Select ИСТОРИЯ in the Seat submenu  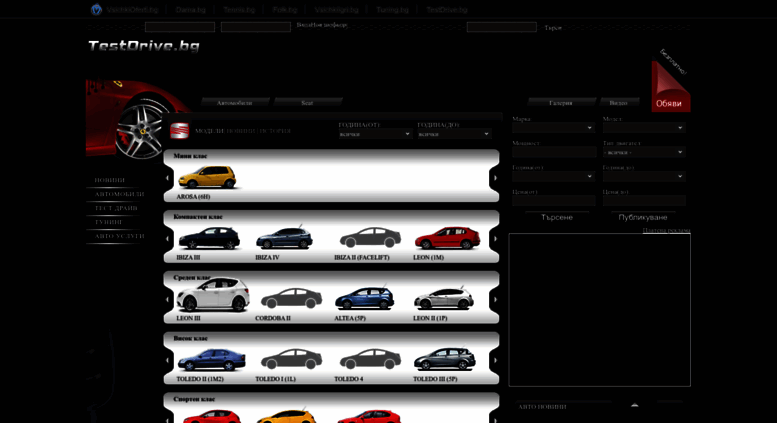click(x=275, y=131)
